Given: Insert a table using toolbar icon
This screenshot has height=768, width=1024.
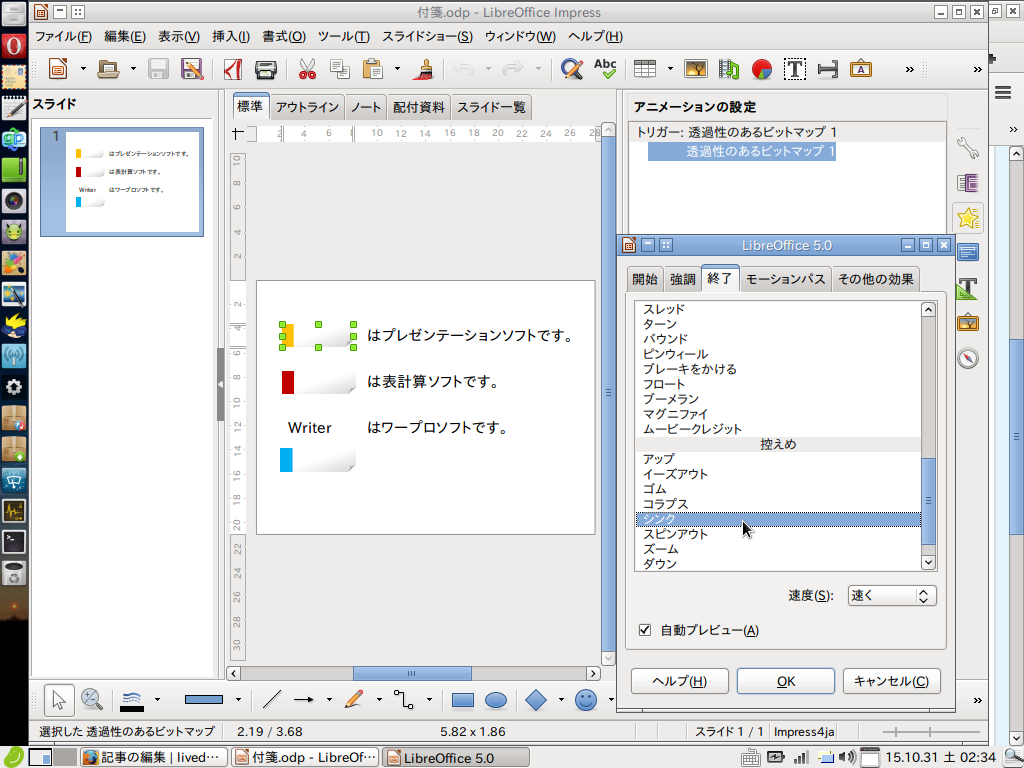Looking at the screenshot, I should point(645,69).
